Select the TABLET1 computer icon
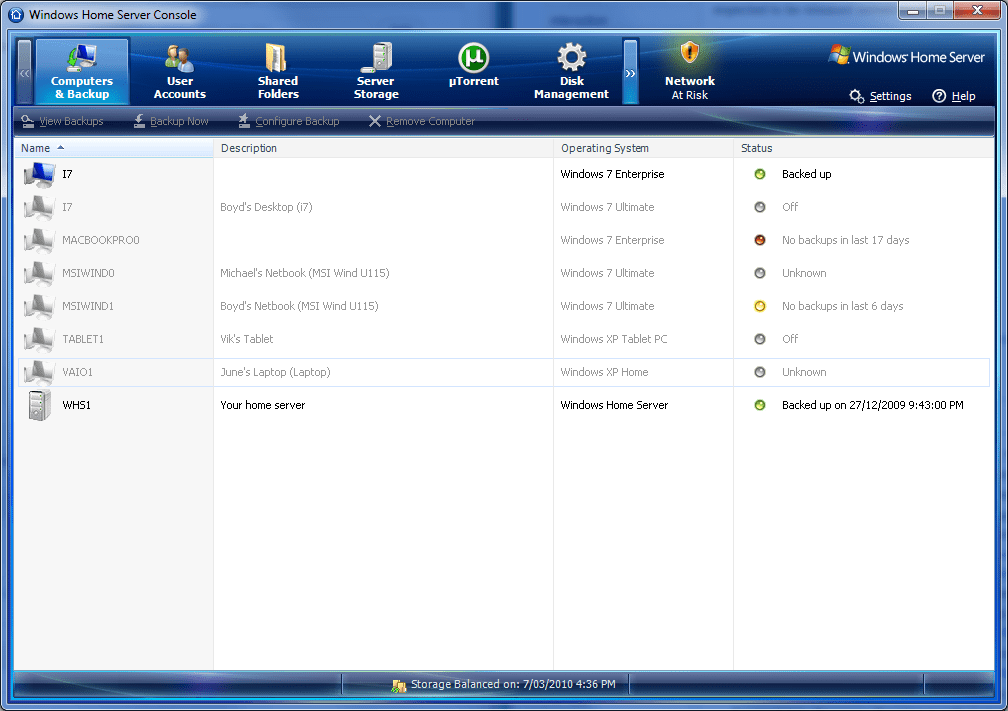This screenshot has height=711, width=1008. pos(39,339)
